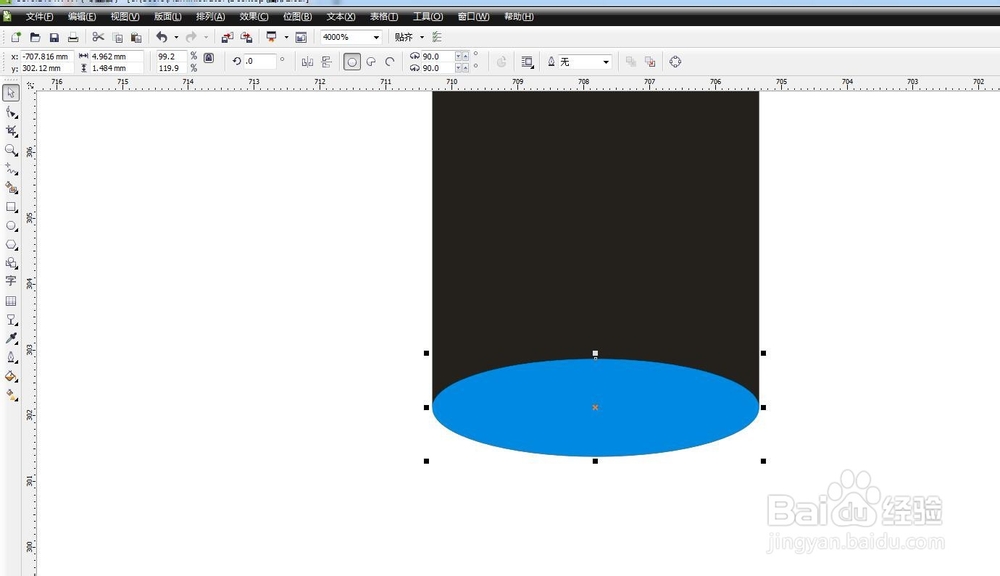Open the Outline pen tool
The width and height of the screenshot is (1000, 576).
(11, 357)
